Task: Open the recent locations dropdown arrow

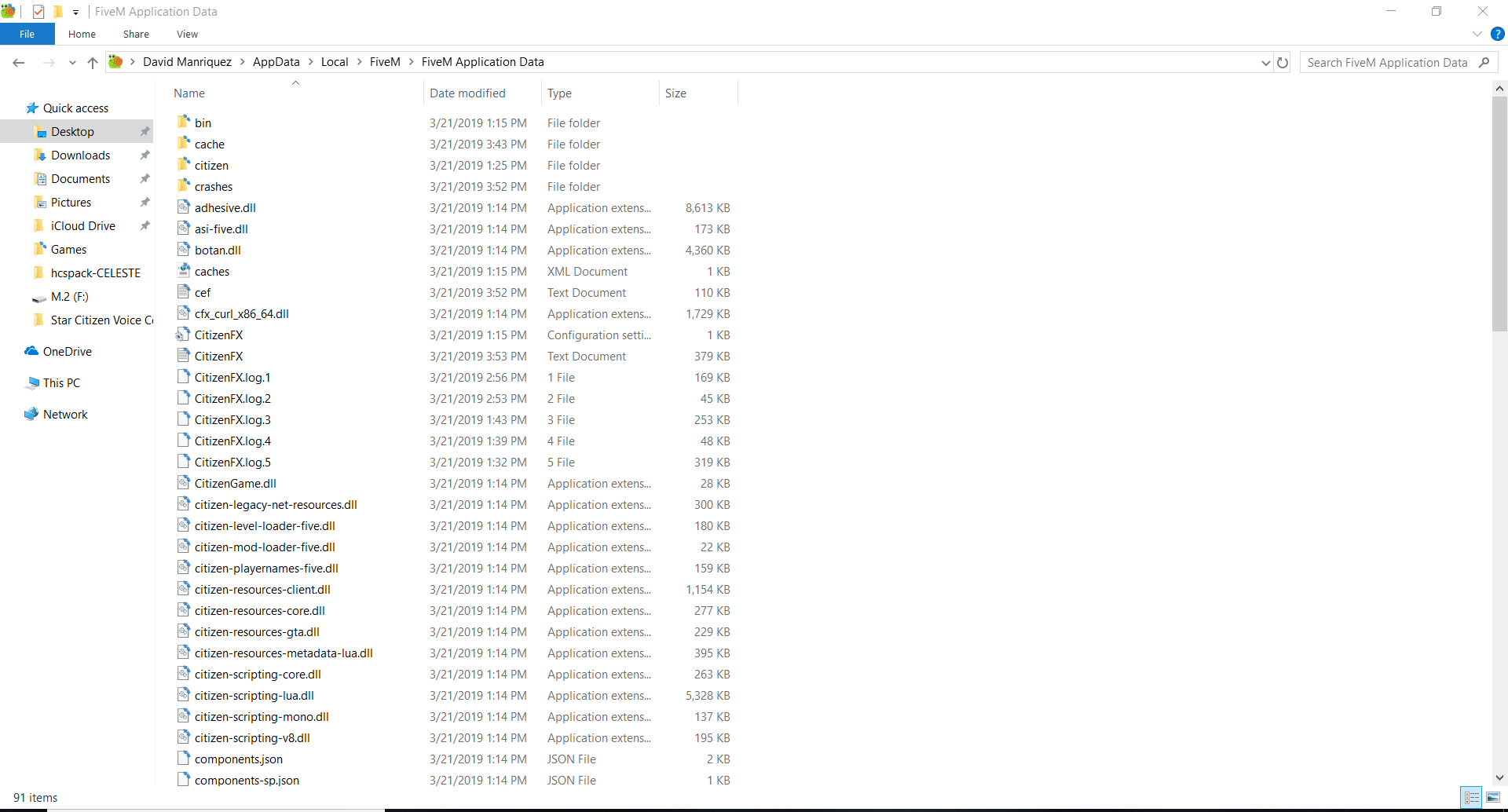Action: pos(72,63)
